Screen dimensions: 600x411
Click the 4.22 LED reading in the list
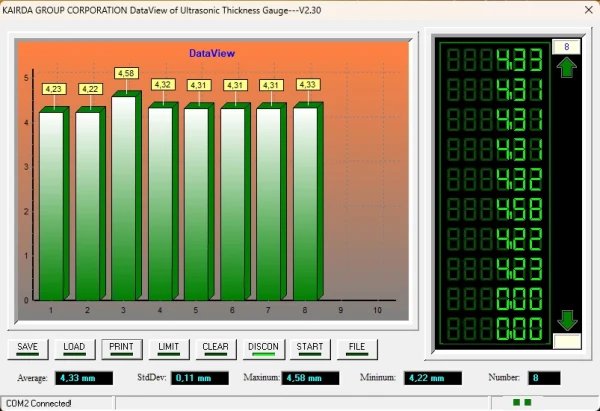(x=519, y=240)
